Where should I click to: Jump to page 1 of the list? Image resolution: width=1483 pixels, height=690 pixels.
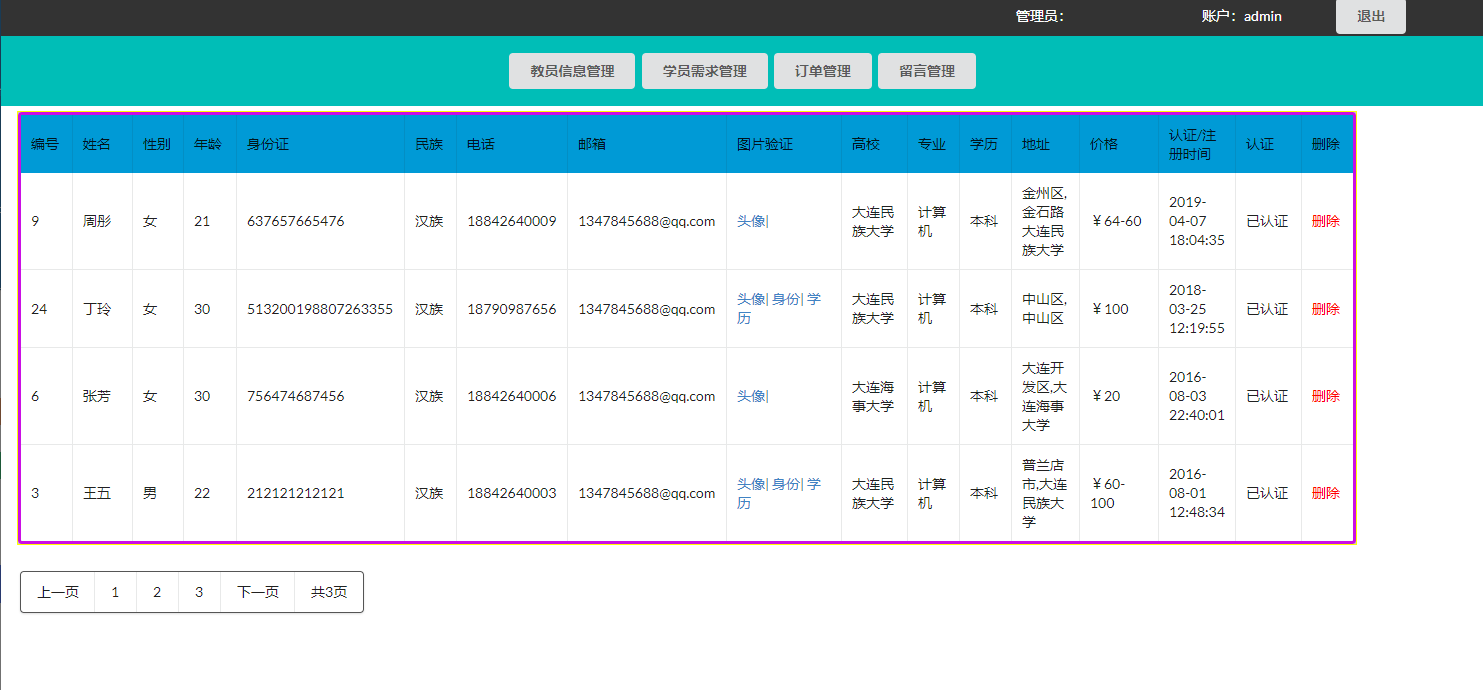click(x=114, y=591)
